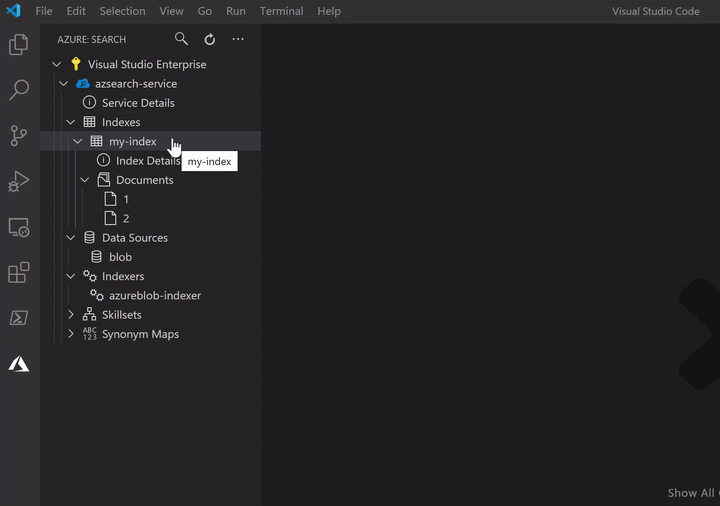
Task: Open the Help menu
Action: 329,11
